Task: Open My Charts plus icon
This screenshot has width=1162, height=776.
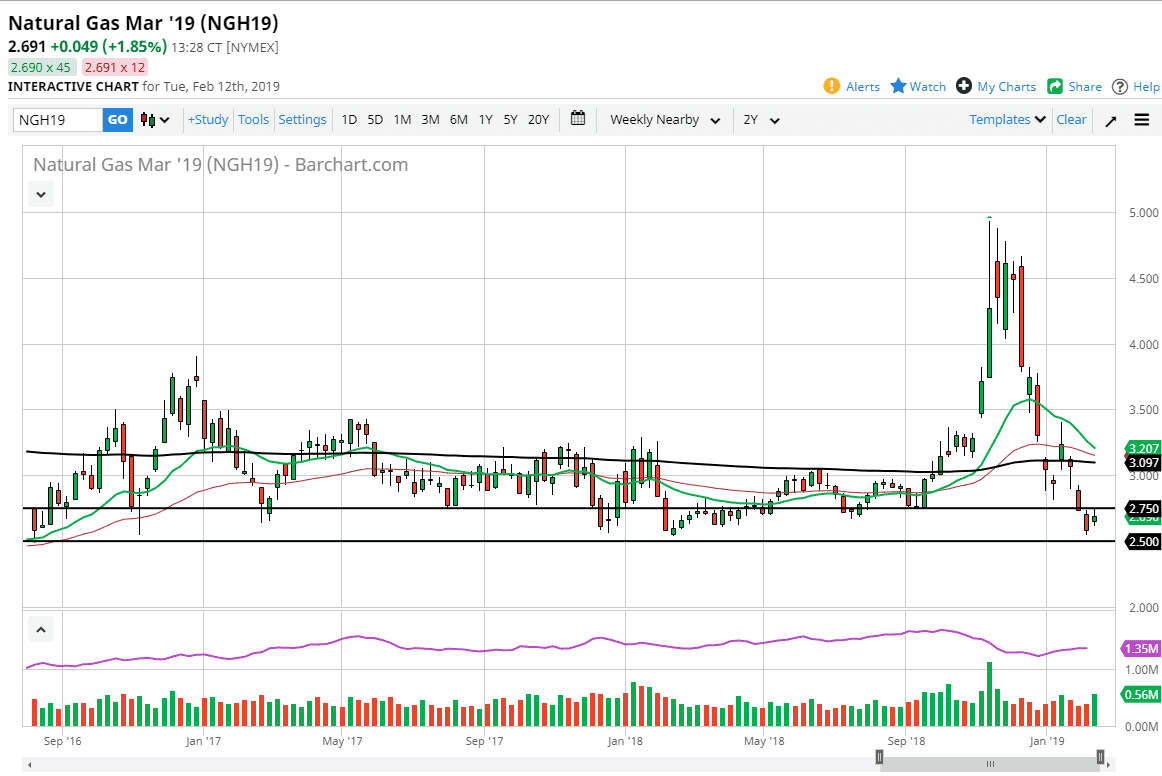Action: point(964,86)
